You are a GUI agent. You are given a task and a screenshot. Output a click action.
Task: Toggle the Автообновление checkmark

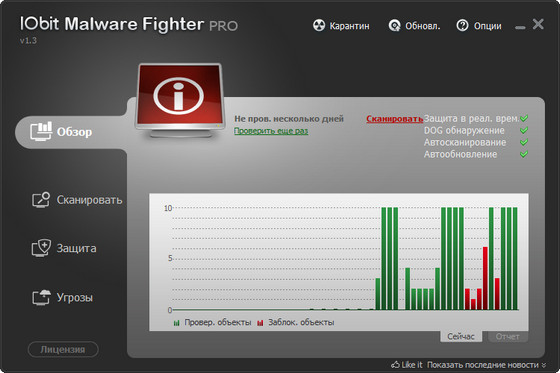tap(524, 154)
